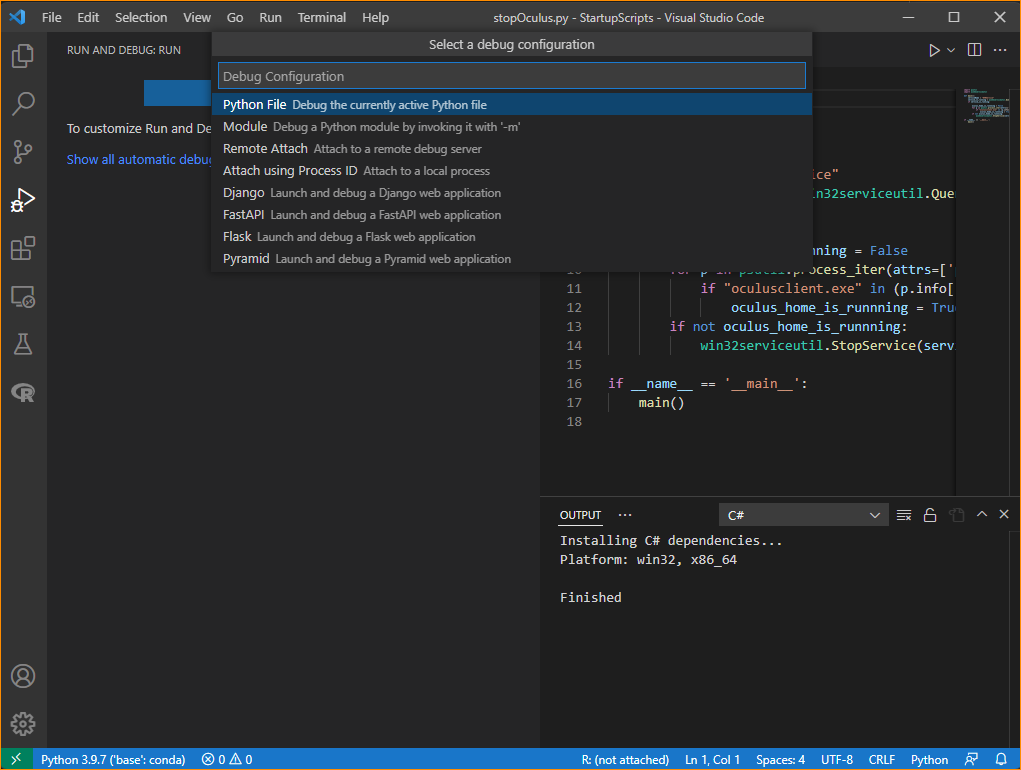1021x770 pixels.
Task: Open the Source Control view
Action: pos(23,152)
